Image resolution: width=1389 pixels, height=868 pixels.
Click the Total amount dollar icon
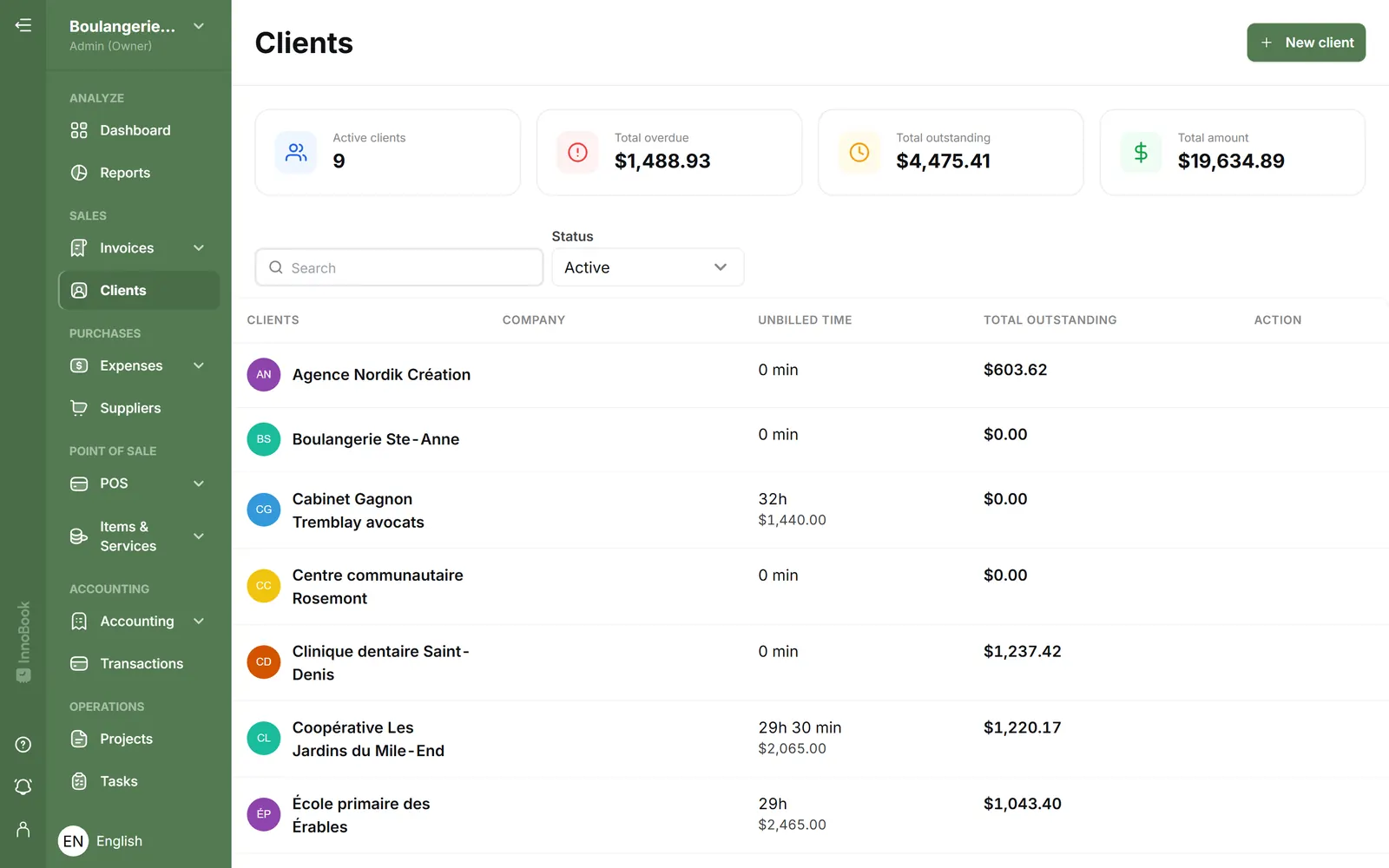1141,153
